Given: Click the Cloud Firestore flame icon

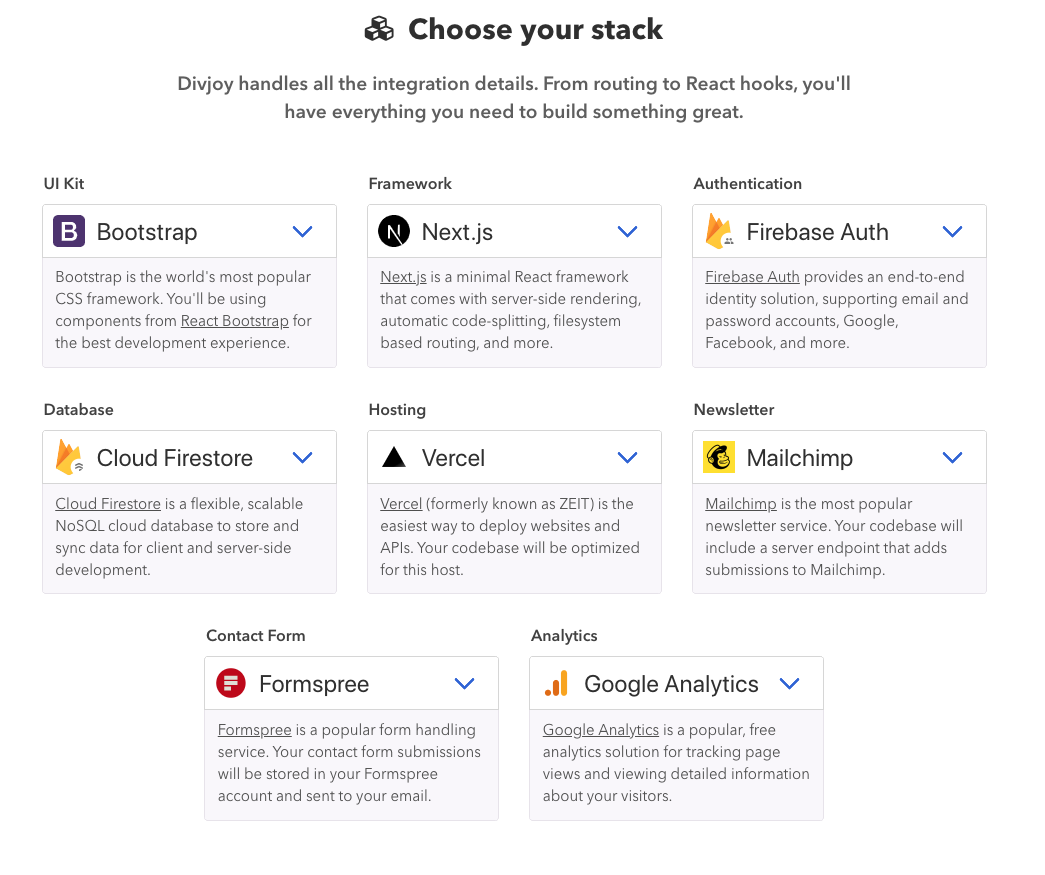Looking at the screenshot, I should (69, 457).
